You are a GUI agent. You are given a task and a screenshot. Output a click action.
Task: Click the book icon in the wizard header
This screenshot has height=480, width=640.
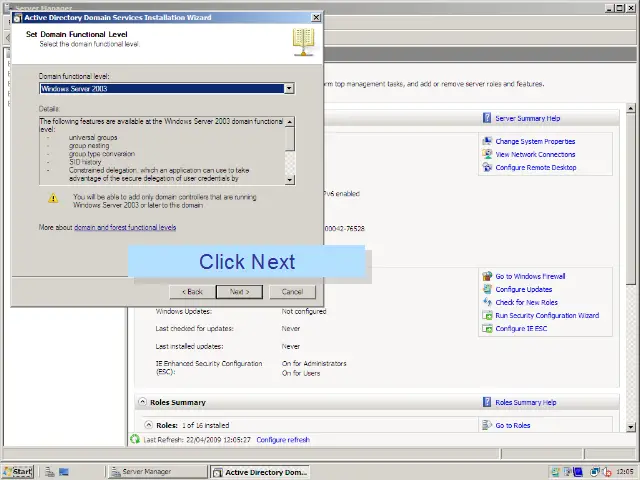click(303, 42)
